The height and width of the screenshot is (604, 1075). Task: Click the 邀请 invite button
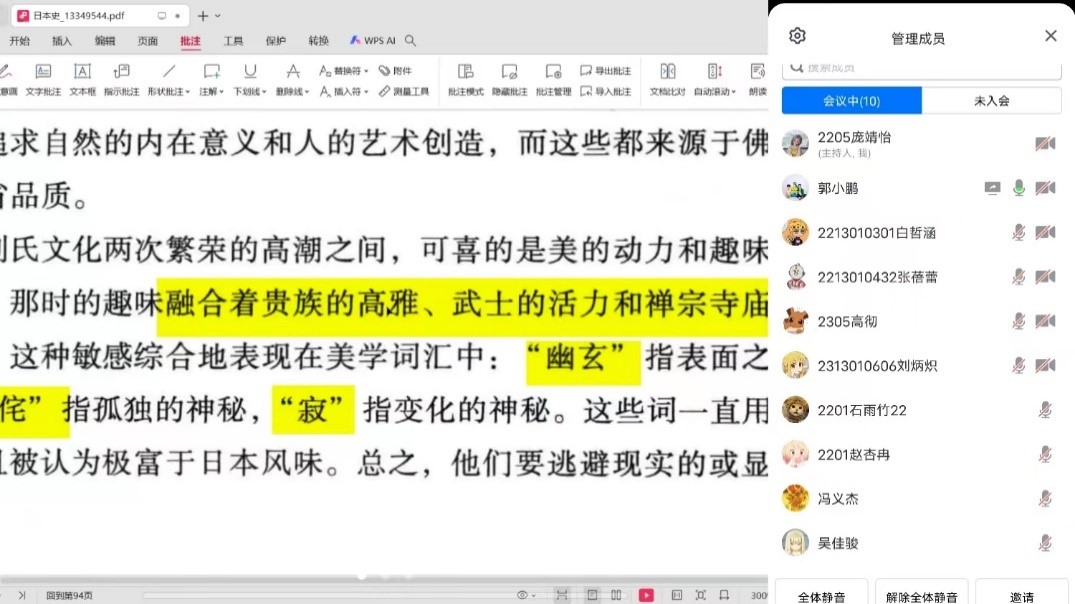(1021, 595)
